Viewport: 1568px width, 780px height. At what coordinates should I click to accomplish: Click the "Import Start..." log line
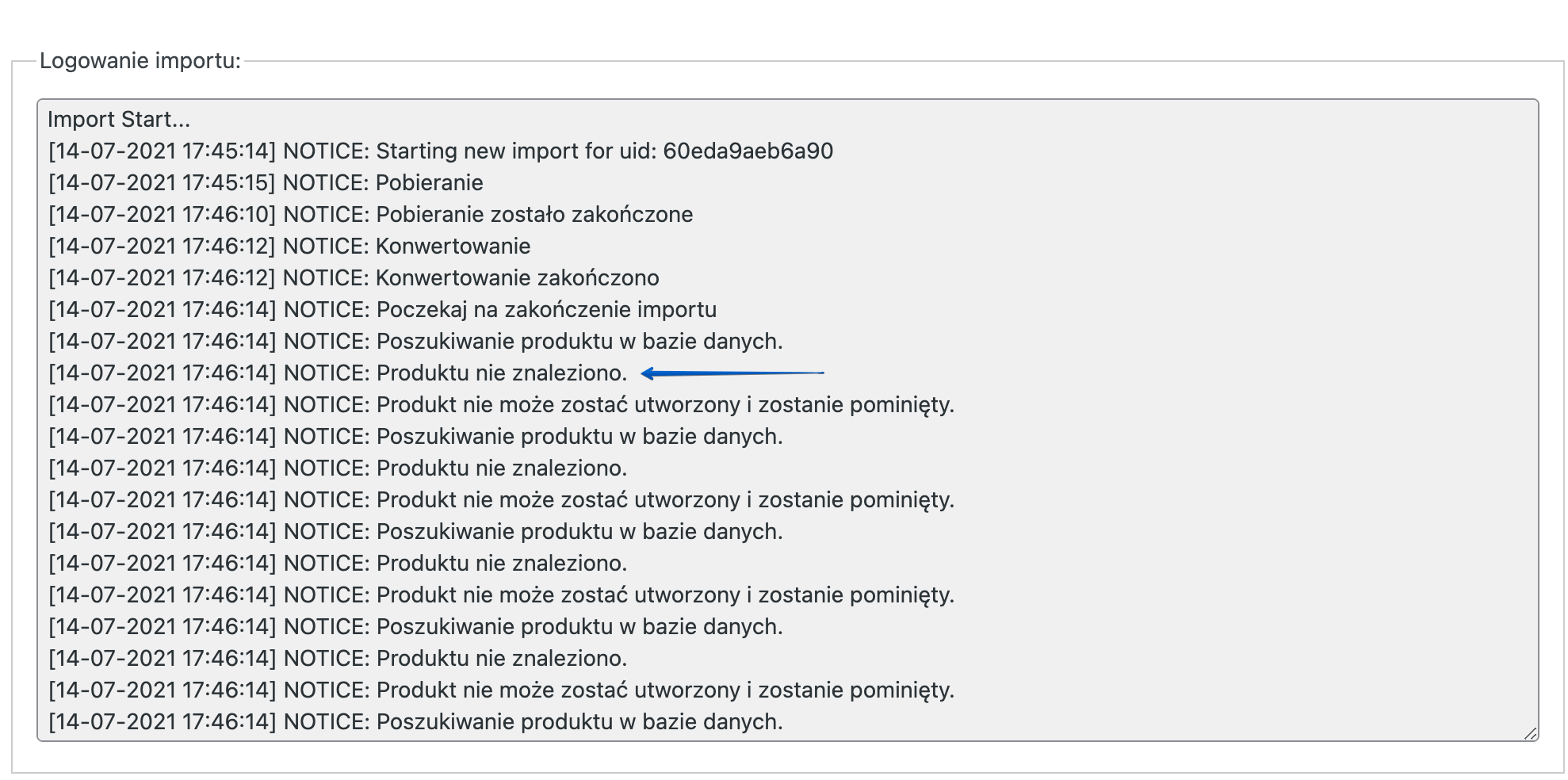click(119, 120)
